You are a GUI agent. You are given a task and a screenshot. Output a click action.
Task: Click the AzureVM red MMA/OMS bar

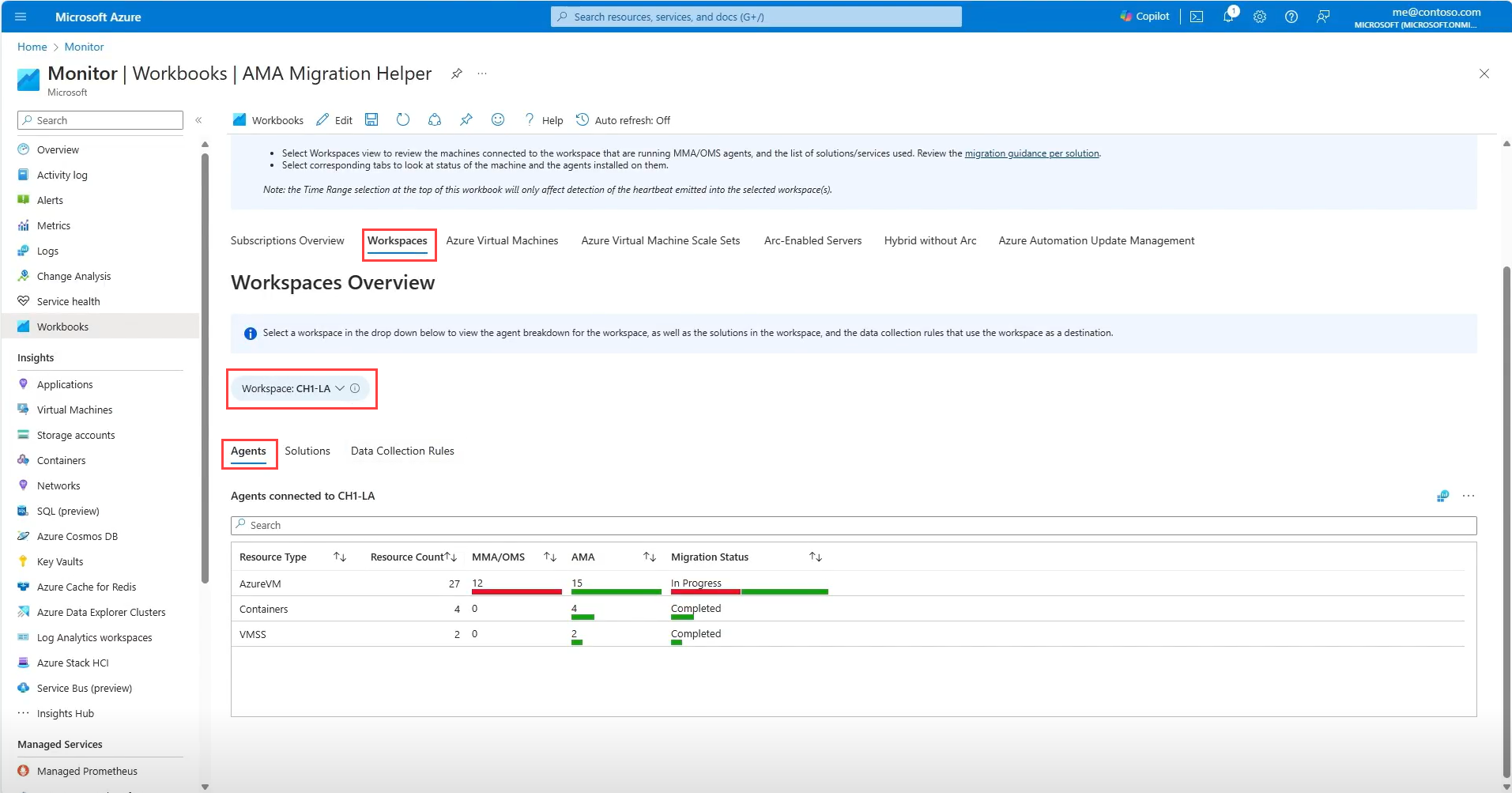tap(516, 591)
